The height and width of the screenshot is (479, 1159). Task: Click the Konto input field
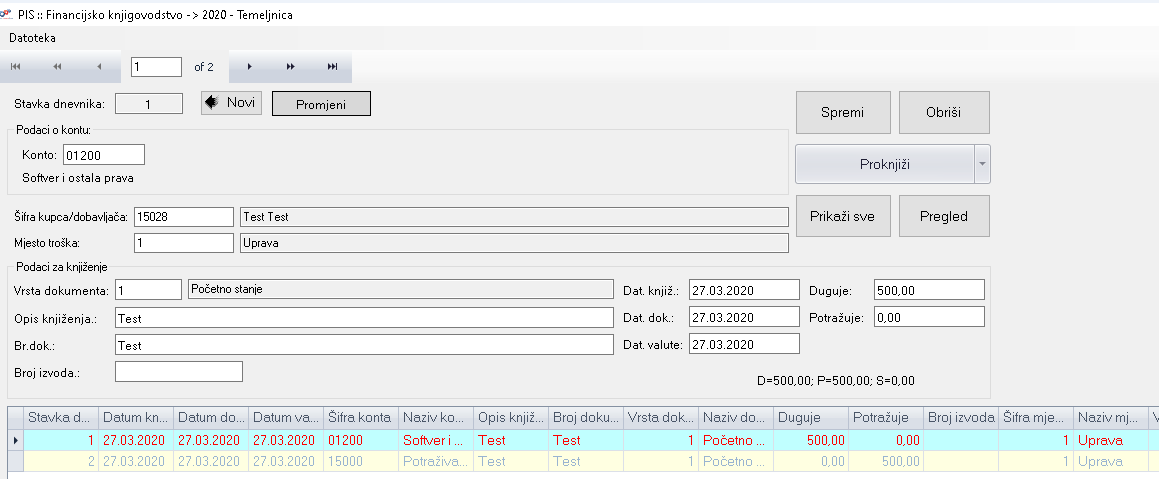pos(103,155)
